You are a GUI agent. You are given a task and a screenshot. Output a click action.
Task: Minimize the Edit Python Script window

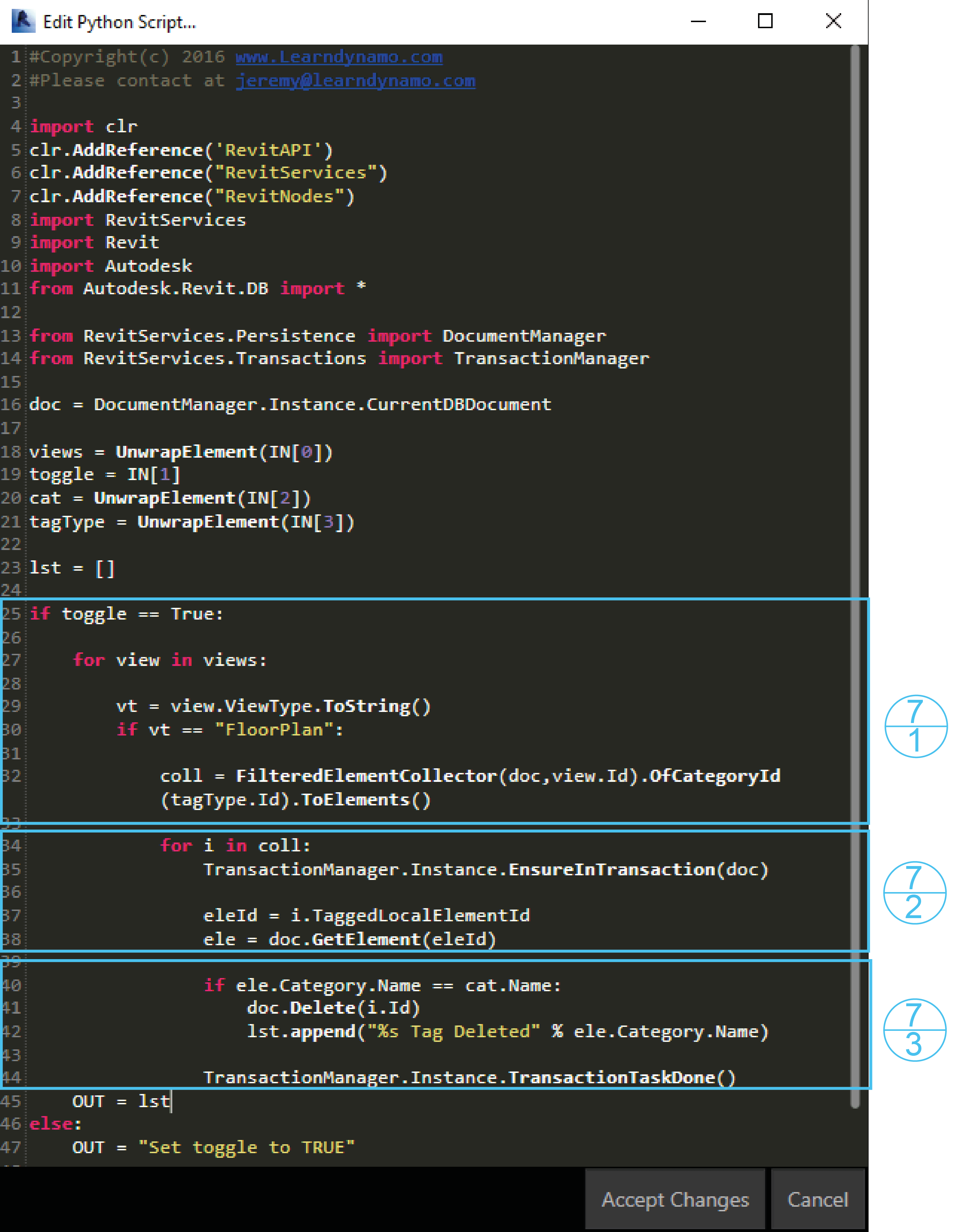point(698,21)
